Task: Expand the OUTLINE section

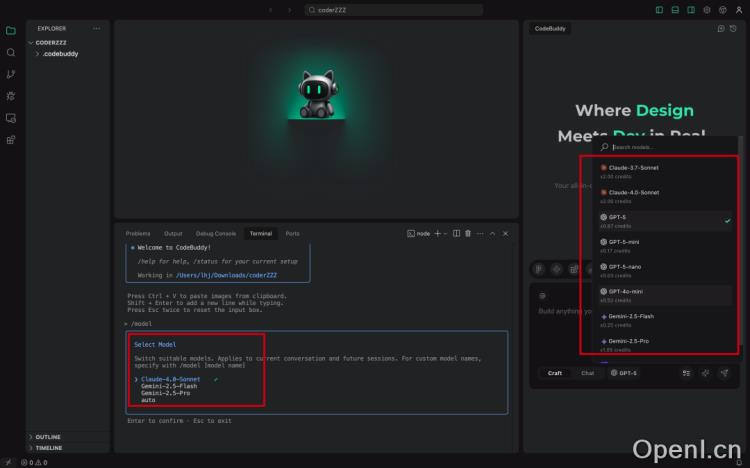Action: (x=48, y=437)
